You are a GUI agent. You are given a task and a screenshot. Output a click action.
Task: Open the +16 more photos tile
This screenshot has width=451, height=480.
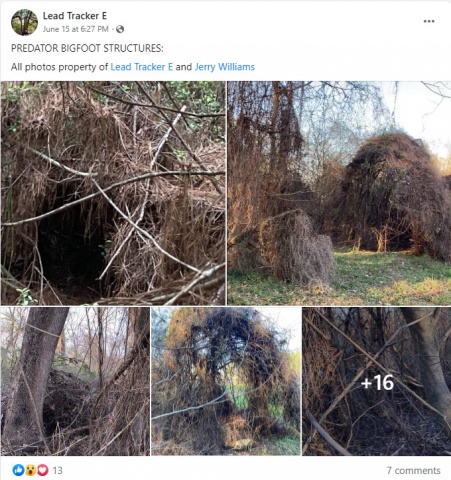tap(377, 381)
